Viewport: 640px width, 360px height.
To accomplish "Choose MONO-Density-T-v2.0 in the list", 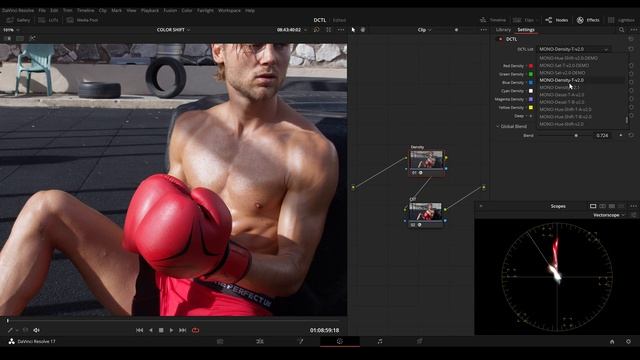I will tap(582, 80).
